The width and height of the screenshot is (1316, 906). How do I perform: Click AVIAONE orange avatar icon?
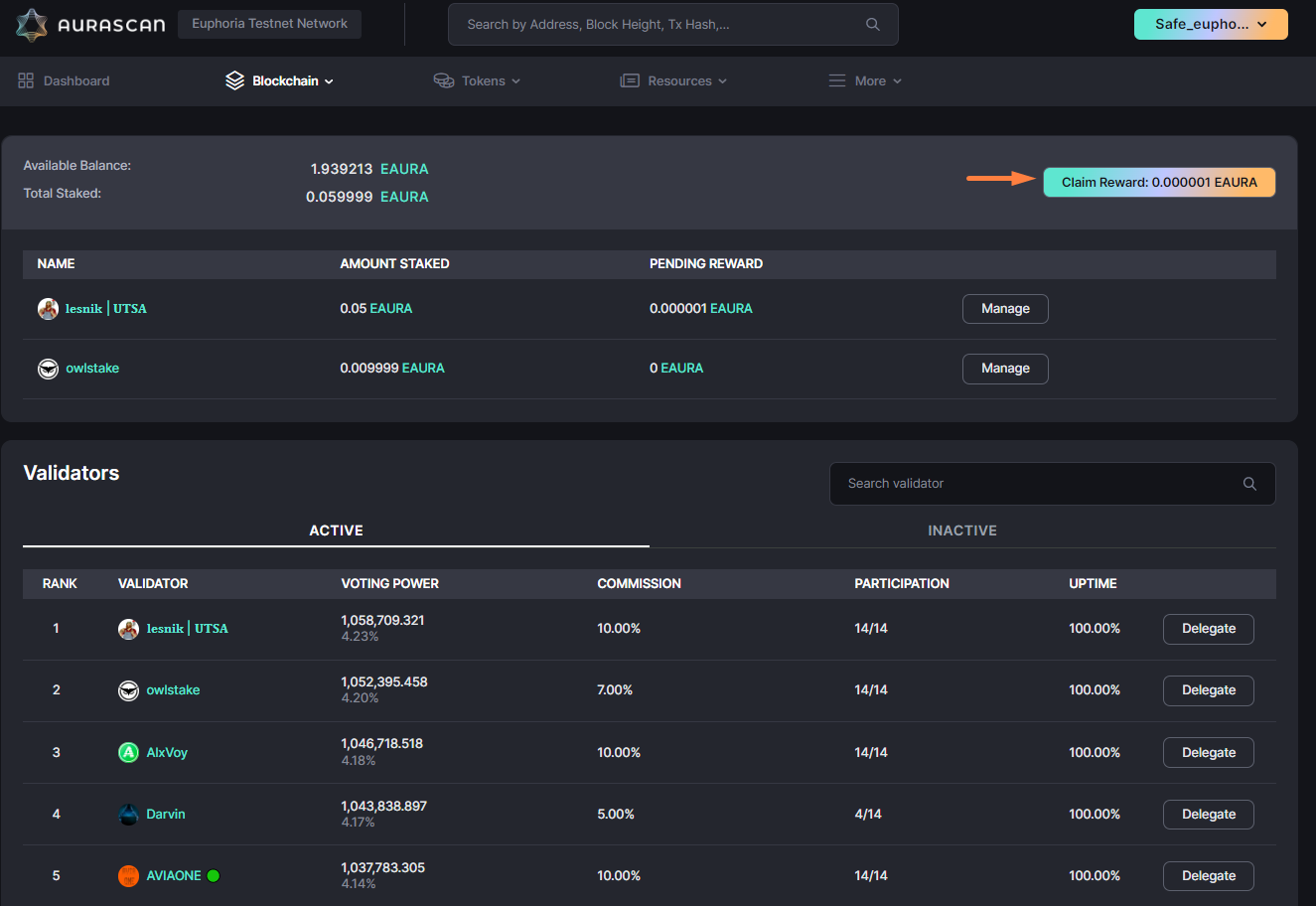pyautogui.click(x=128, y=875)
